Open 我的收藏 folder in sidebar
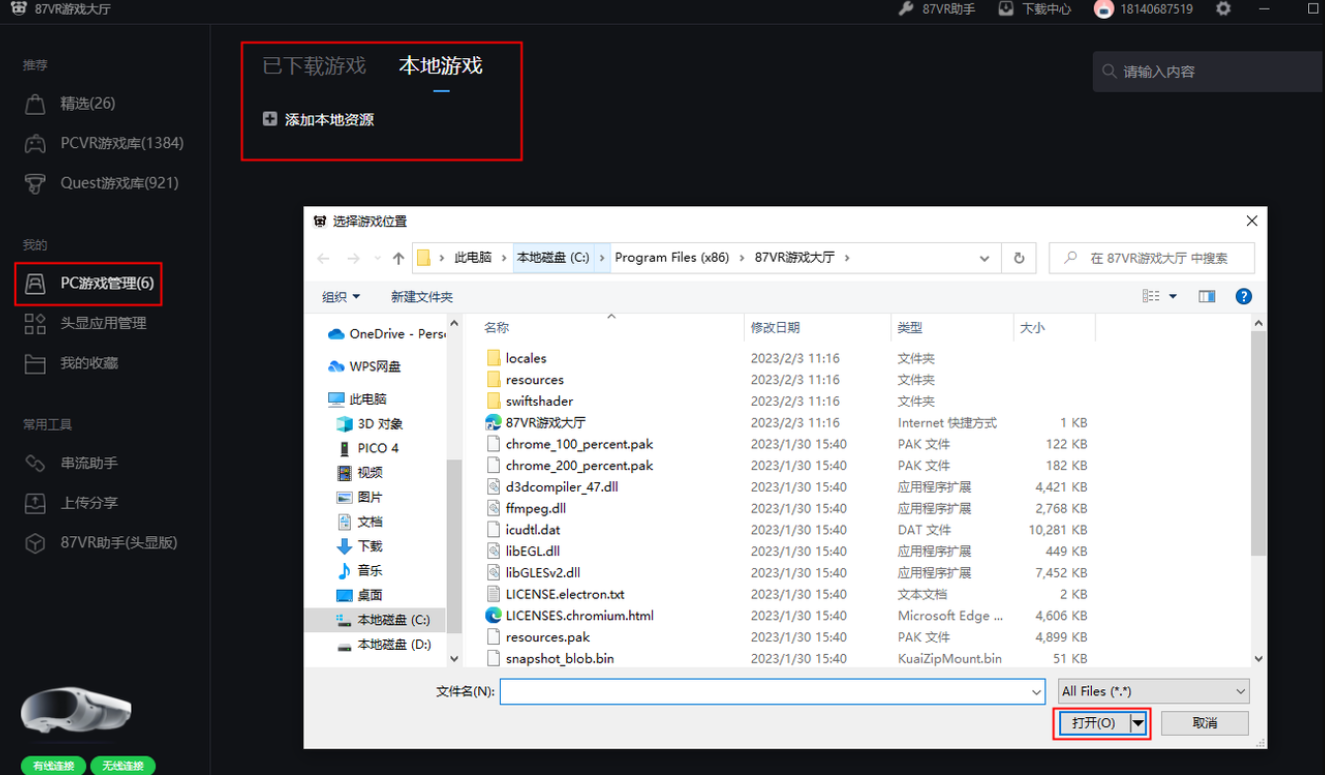 click(x=71, y=363)
